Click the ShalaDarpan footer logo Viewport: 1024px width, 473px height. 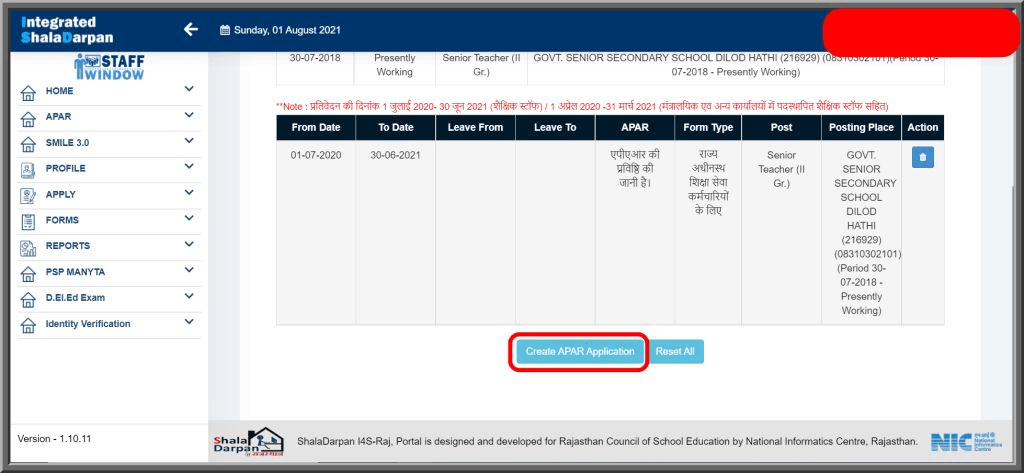(248, 442)
